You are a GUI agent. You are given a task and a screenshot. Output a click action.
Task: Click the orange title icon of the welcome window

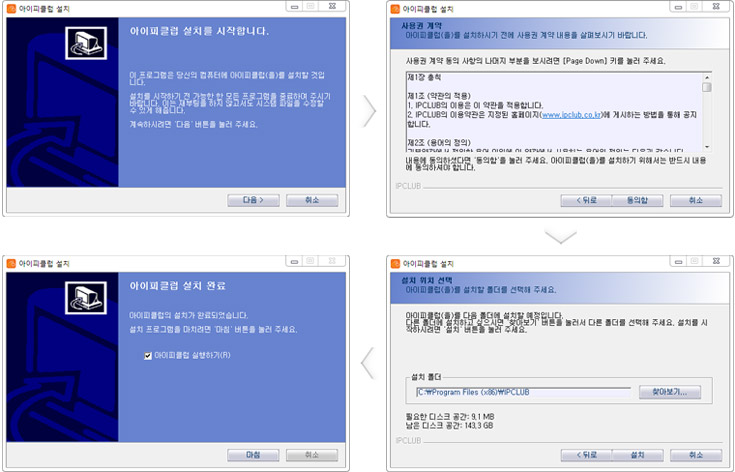11,9
